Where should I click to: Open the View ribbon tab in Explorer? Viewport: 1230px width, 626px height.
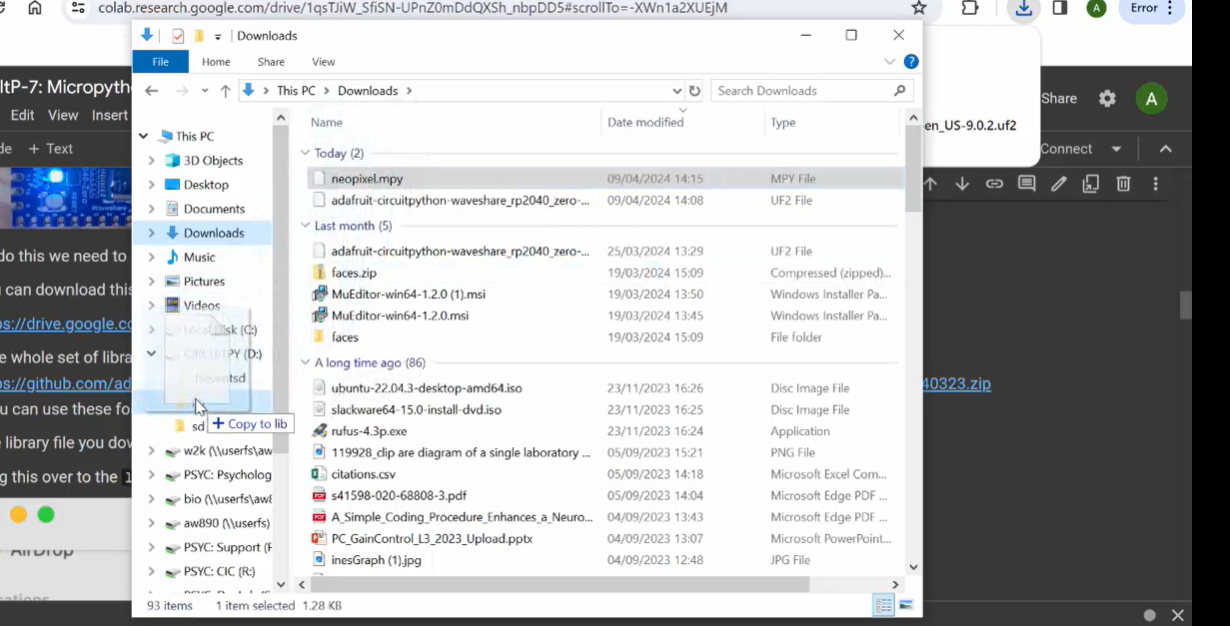(323, 62)
